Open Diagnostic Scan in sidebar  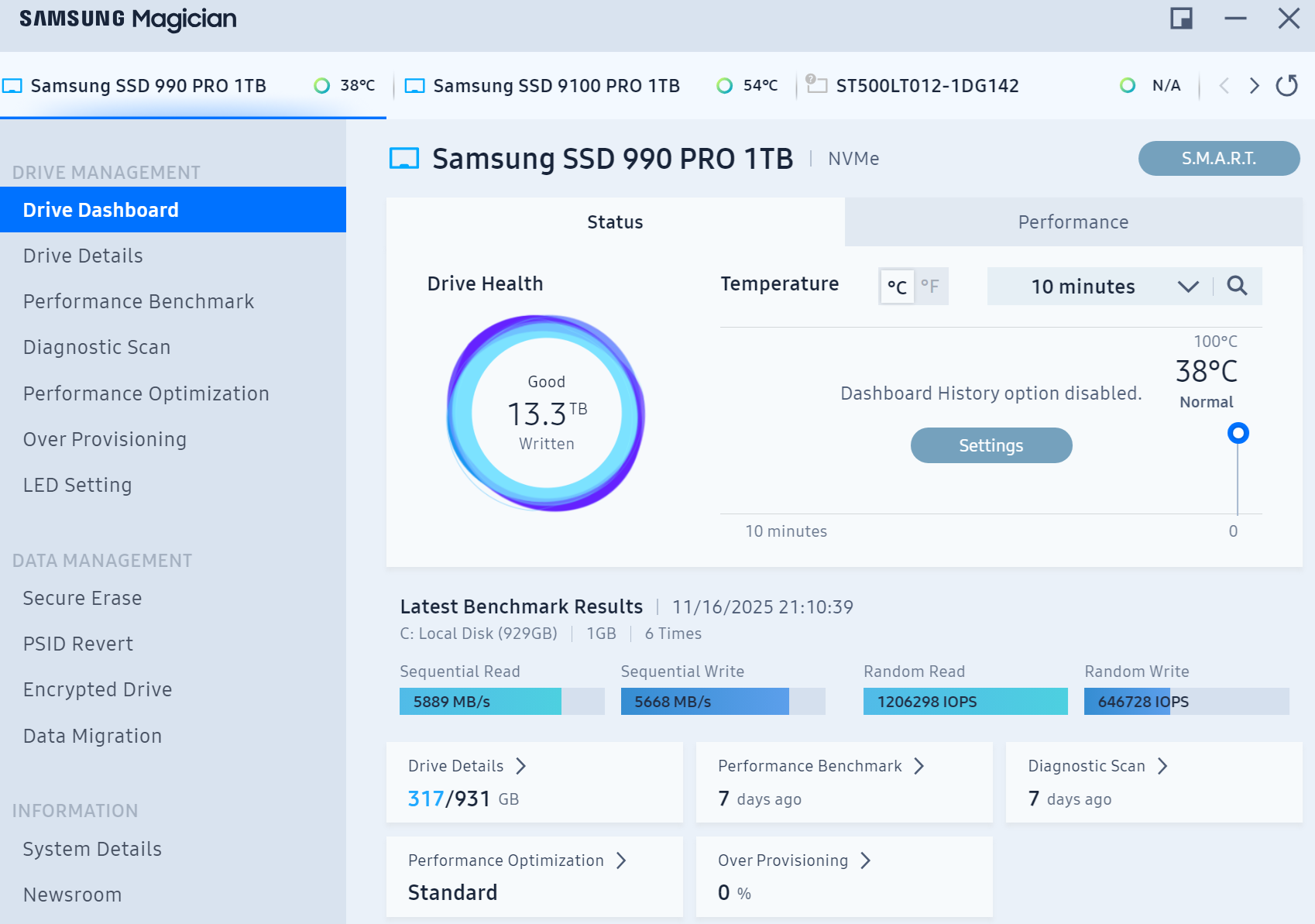pyautogui.click(x=173, y=347)
